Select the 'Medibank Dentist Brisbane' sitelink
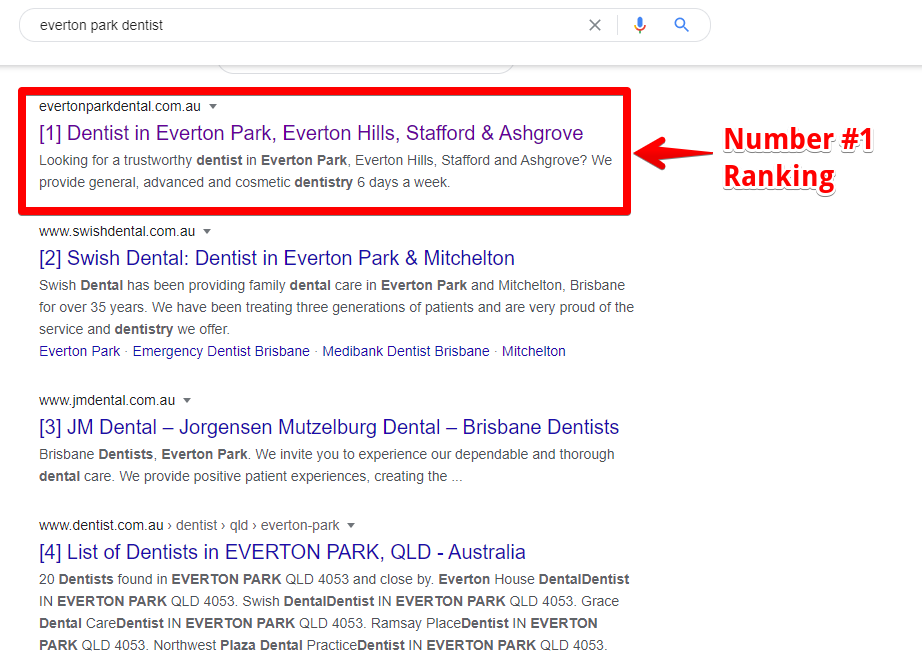 406,351
